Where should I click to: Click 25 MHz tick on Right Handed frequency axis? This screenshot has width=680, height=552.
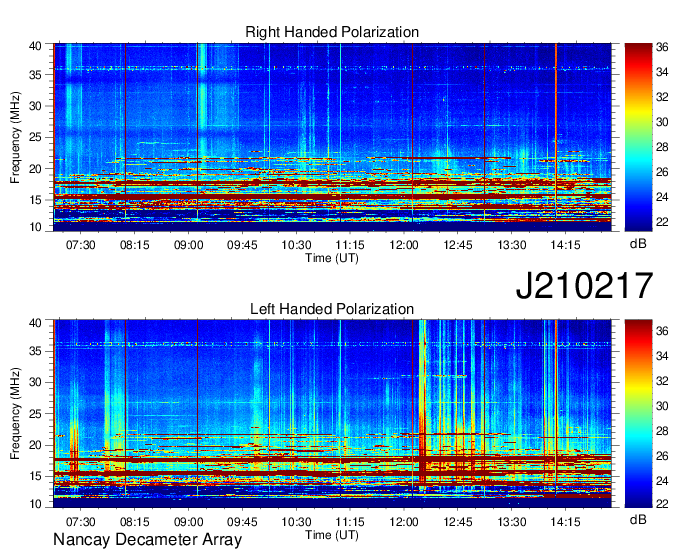(36, 137)
